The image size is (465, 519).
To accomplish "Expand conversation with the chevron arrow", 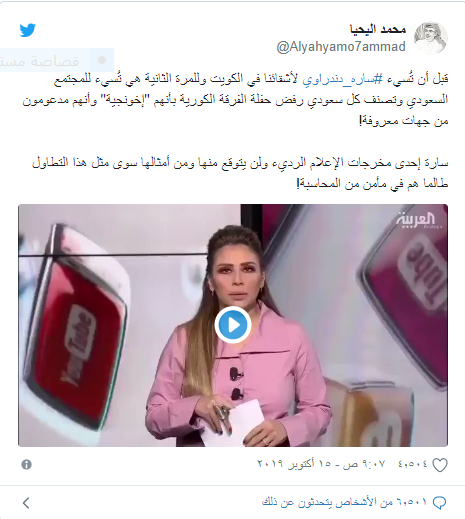I will coord(27,503).
